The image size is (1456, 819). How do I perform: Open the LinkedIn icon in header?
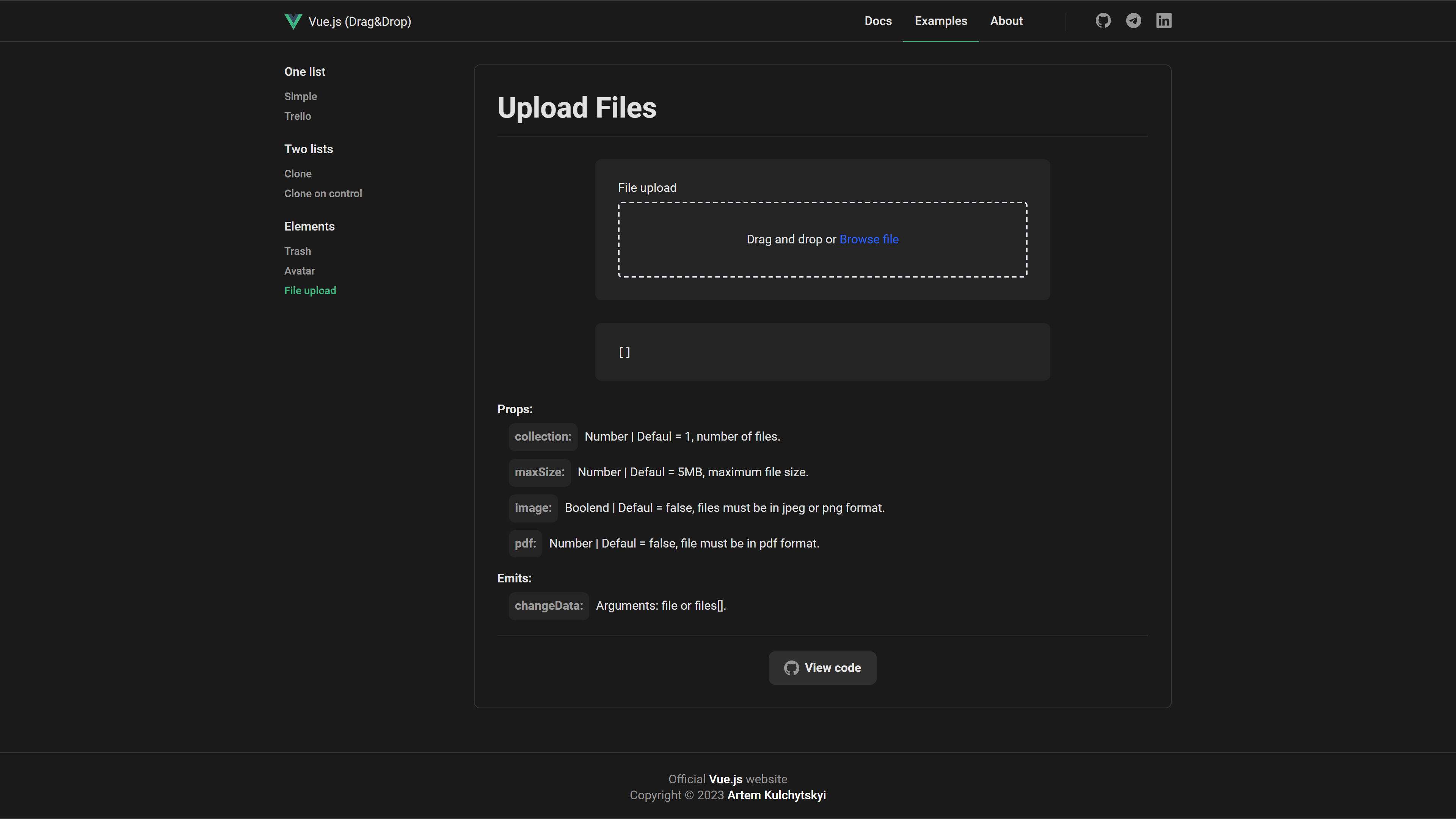[1163, 21]
